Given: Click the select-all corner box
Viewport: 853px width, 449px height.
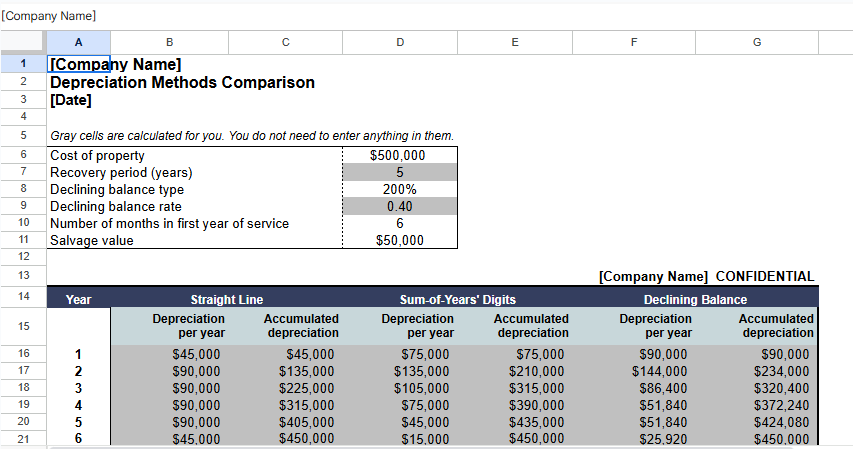Looking at the screenshot, I should tap(23, 41).
